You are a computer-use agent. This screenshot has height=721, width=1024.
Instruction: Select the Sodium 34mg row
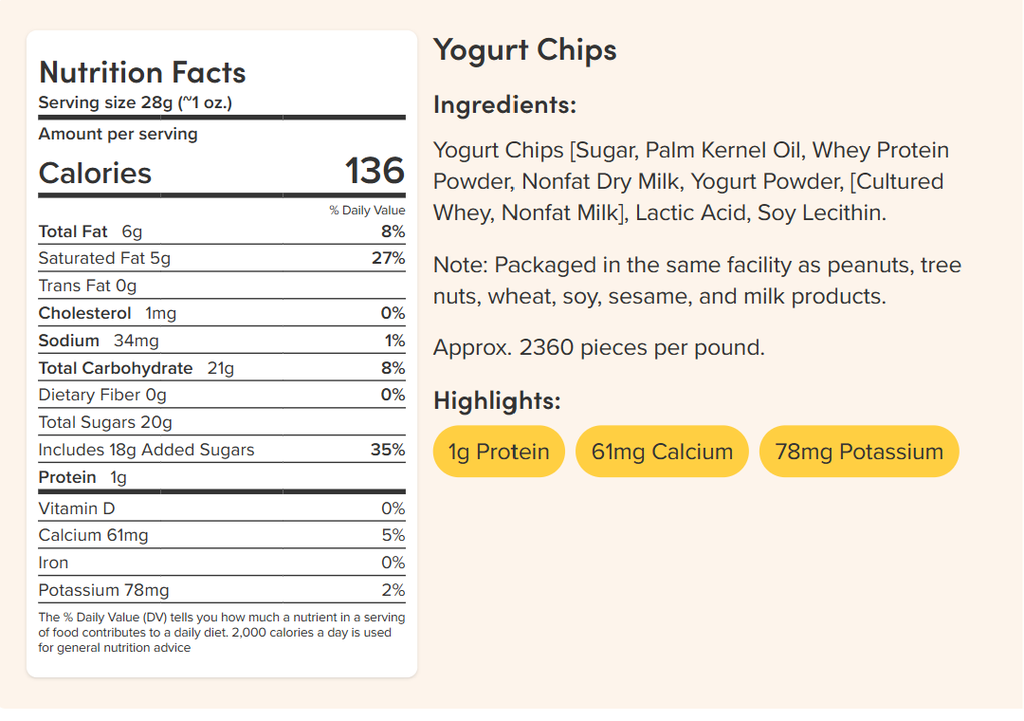coord(98,341)
